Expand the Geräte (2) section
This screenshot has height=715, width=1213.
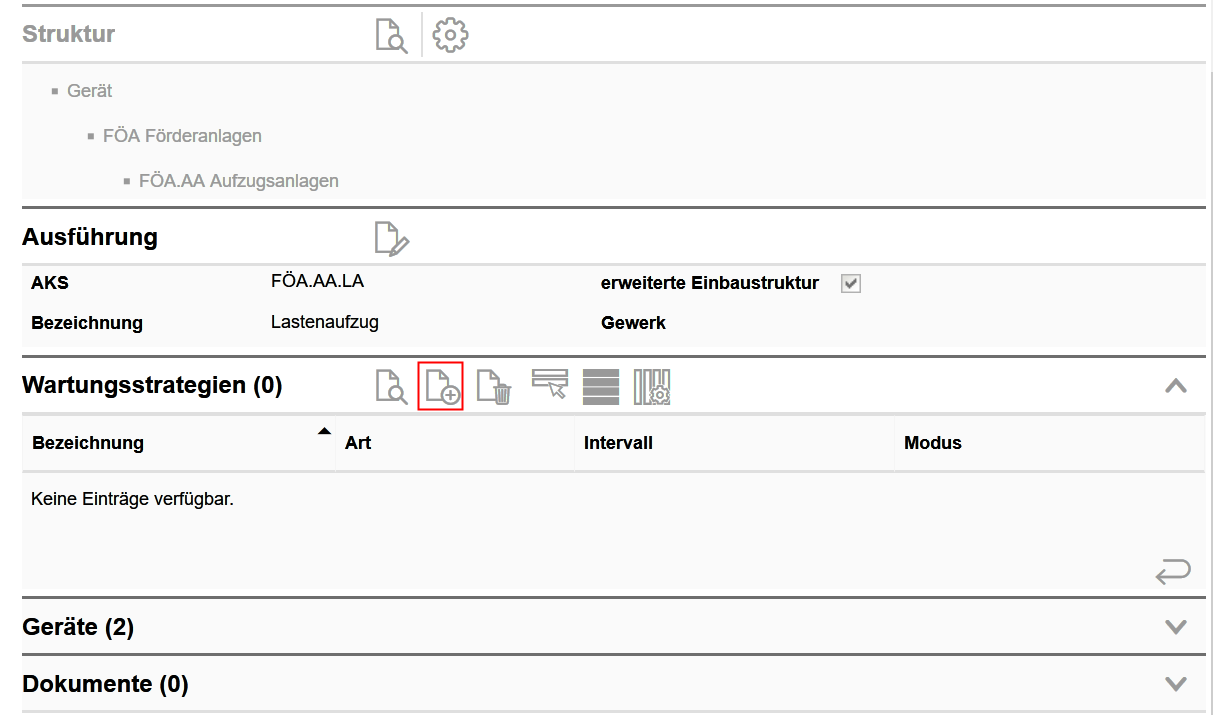pyautogui.click(x=1176, y=627)
